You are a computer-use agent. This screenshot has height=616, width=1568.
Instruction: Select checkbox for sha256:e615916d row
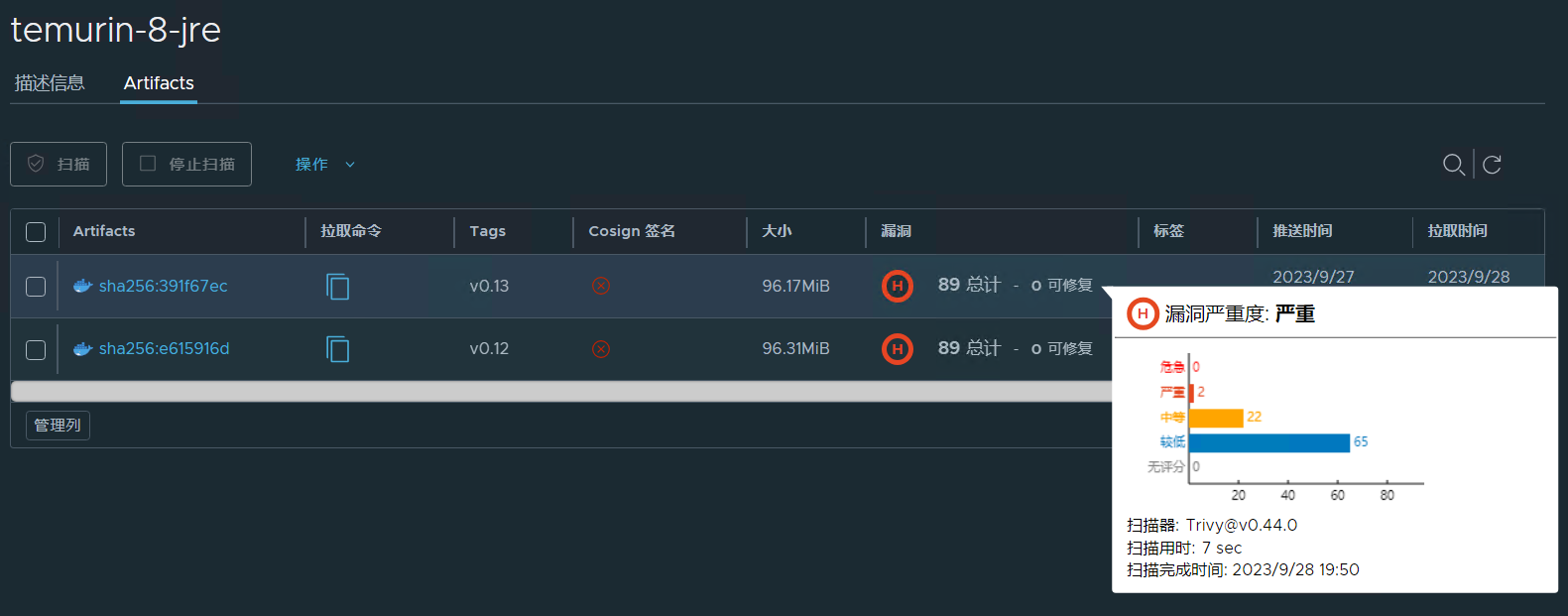(x=36, y=350)
